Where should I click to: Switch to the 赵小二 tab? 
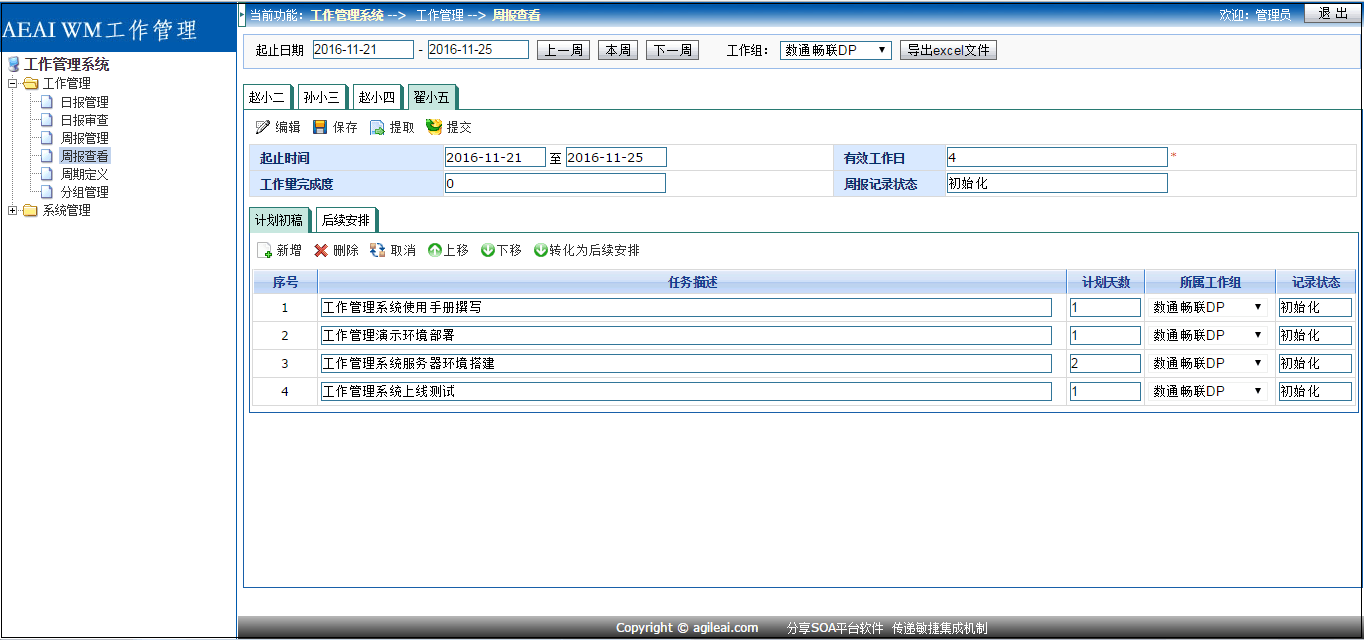coord(267,97)
